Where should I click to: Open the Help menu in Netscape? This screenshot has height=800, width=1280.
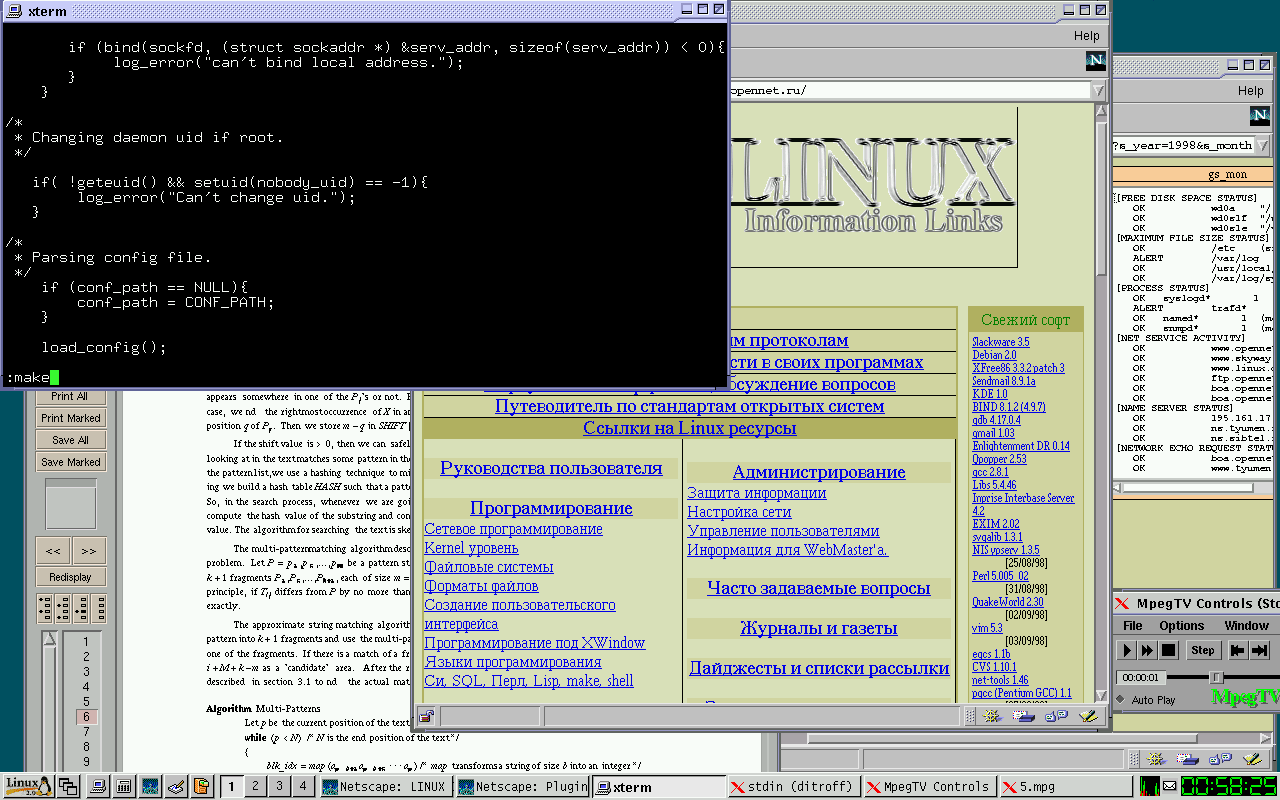pos(1086,35)
